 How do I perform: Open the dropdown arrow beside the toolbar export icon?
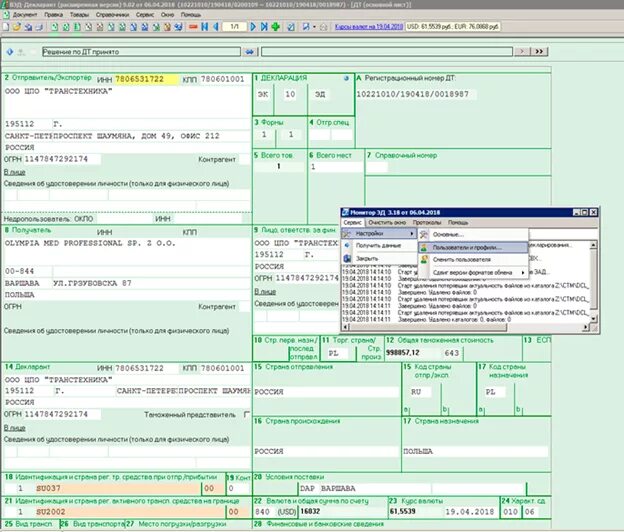point(314,27)
